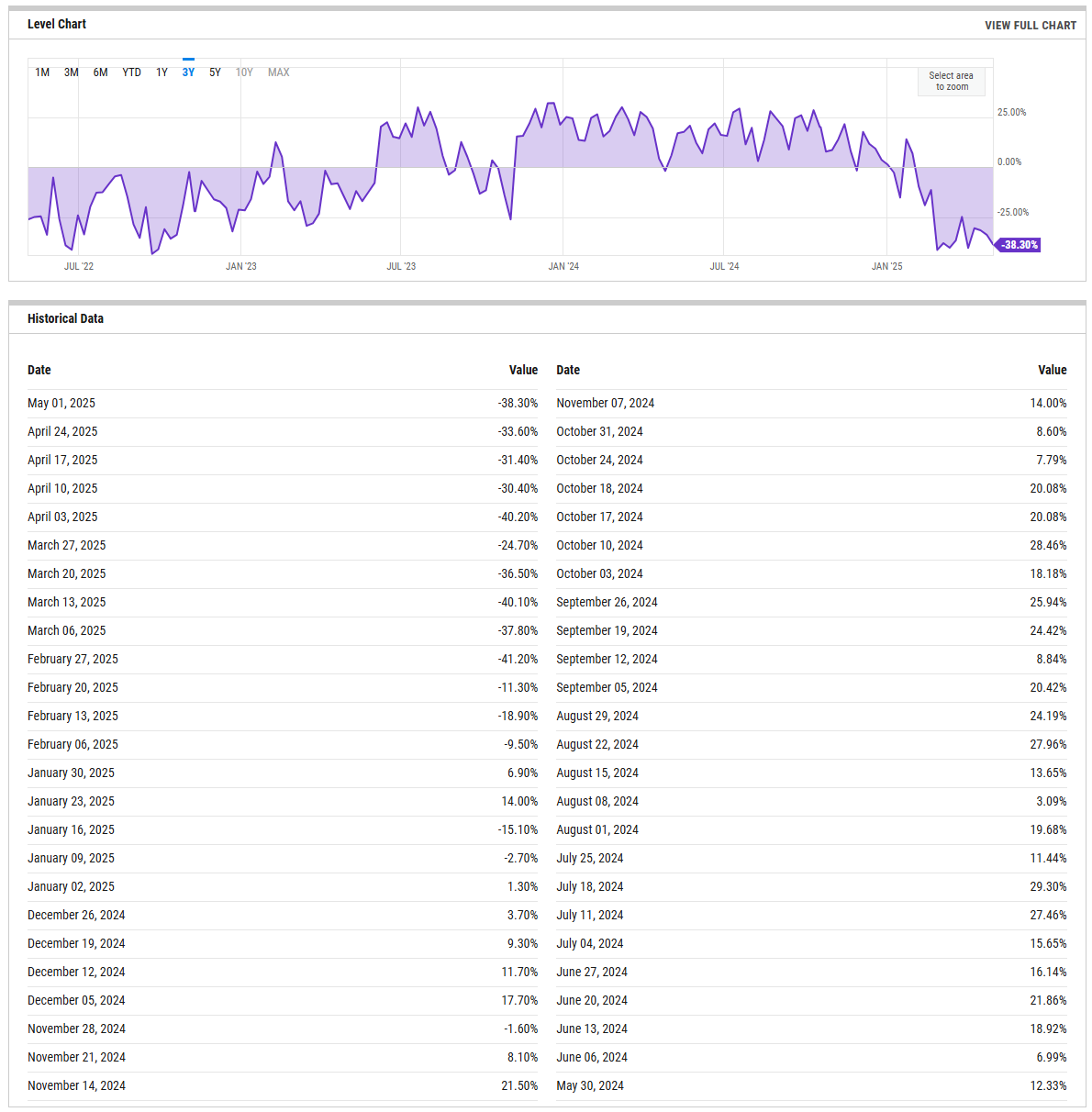Switch chart to 5Y range

pyautogui.click(x=215, y=72)
